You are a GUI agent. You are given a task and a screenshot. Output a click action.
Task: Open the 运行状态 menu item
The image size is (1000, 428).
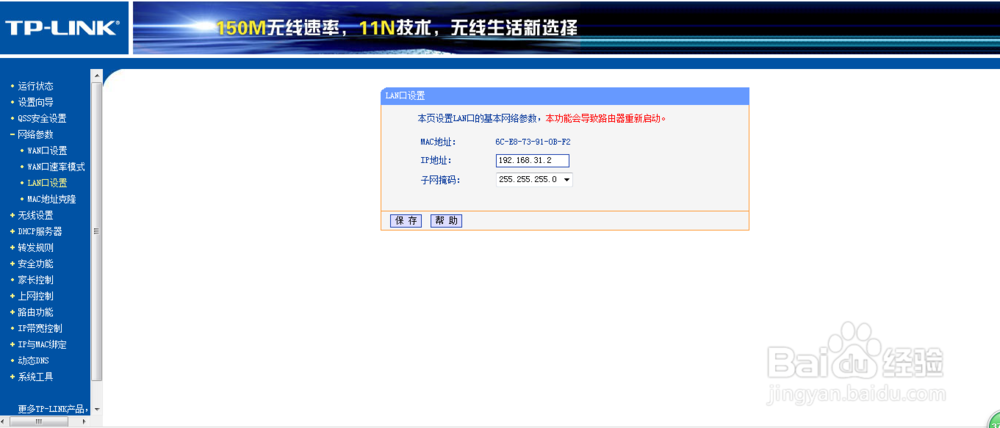point(35,86)
